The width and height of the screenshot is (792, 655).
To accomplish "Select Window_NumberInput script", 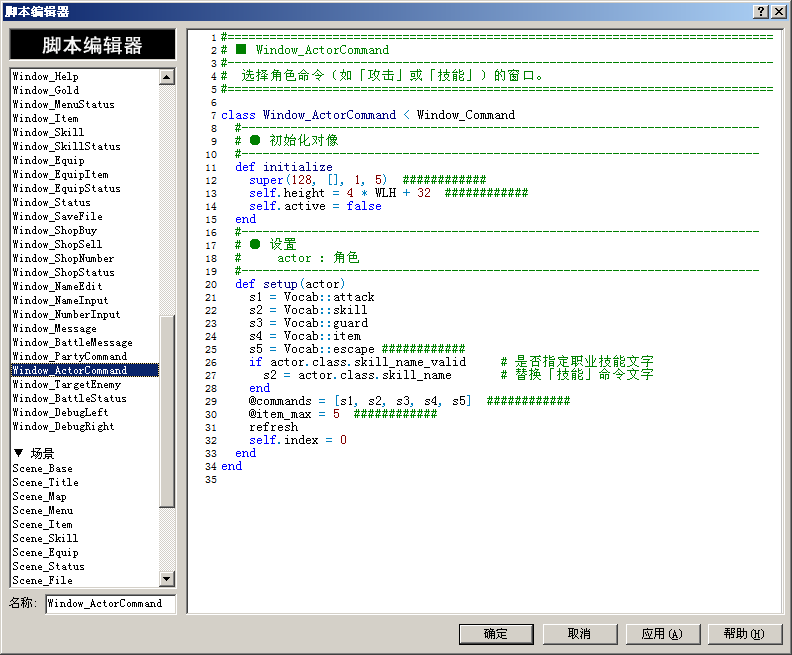I will pyautogui.click(x=85, y=315).
